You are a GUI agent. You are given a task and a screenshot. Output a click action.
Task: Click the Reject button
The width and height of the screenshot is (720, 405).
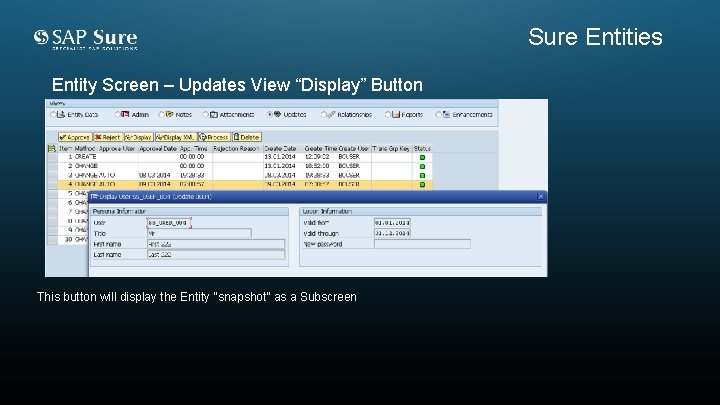click(x=108, y=137)
